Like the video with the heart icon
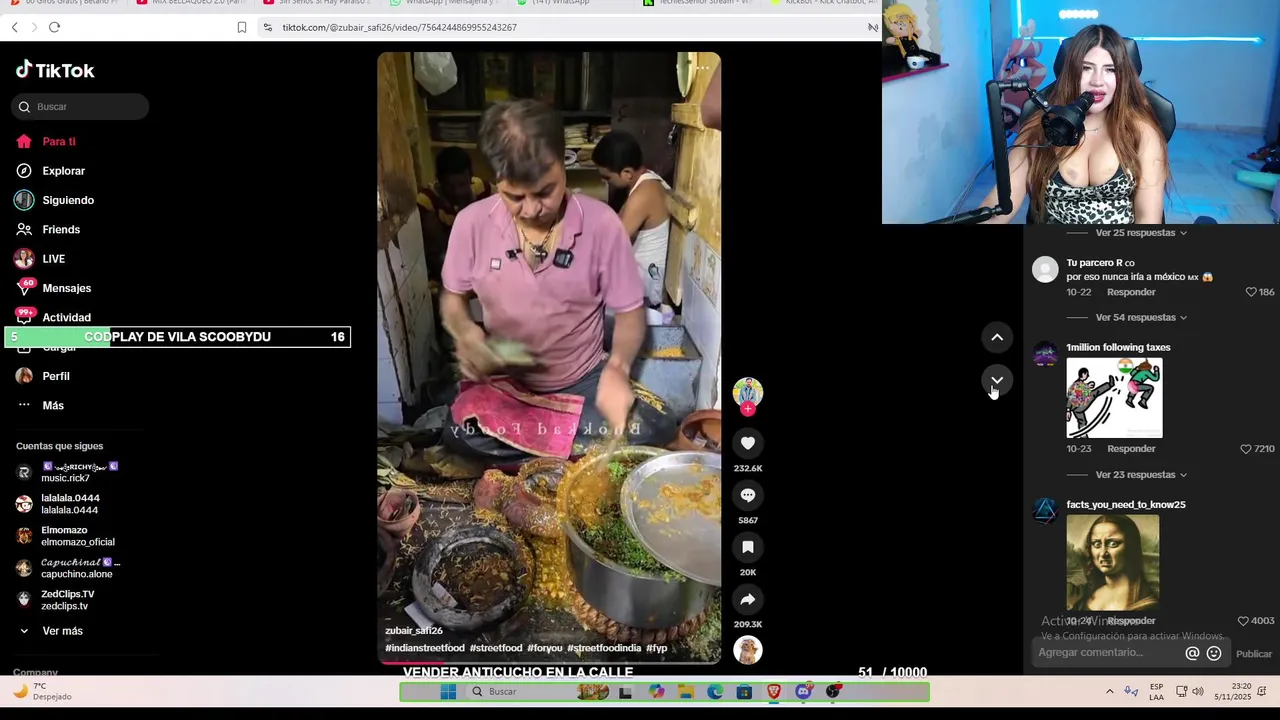1280x720 pixels. (x=748, y=443)
